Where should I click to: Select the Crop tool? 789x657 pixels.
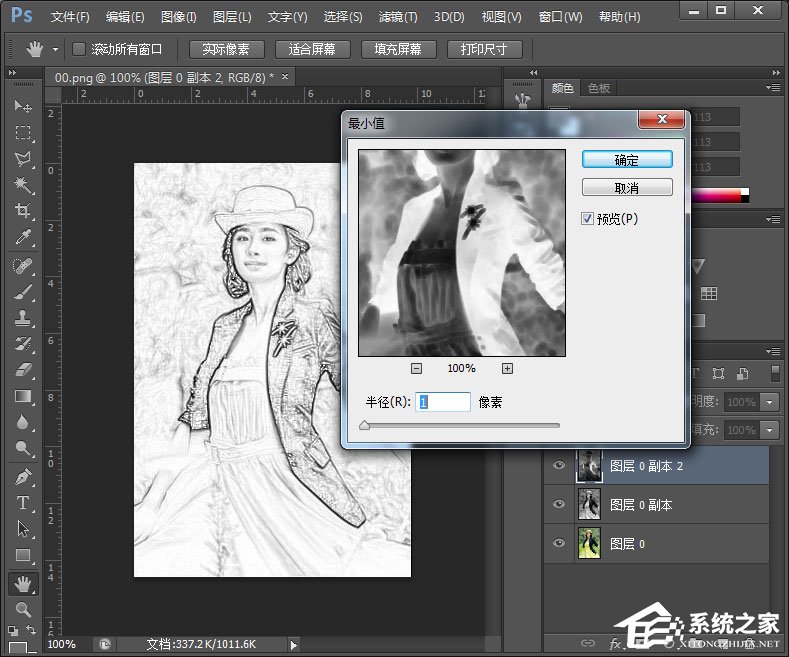(22, 211)
